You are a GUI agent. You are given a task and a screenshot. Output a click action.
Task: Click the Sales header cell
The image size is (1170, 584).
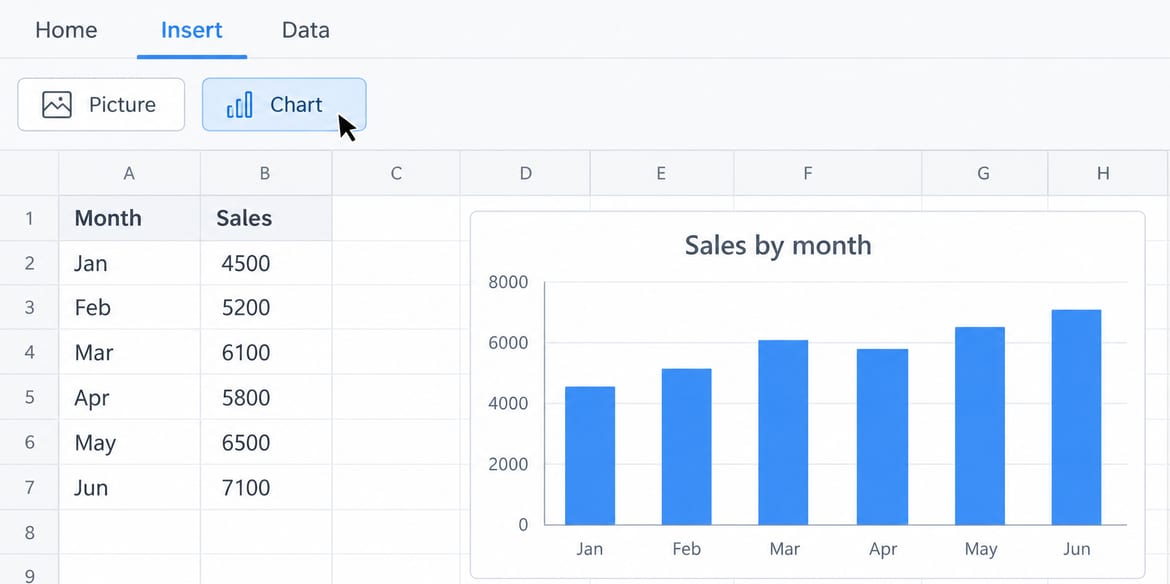point(266,219)
